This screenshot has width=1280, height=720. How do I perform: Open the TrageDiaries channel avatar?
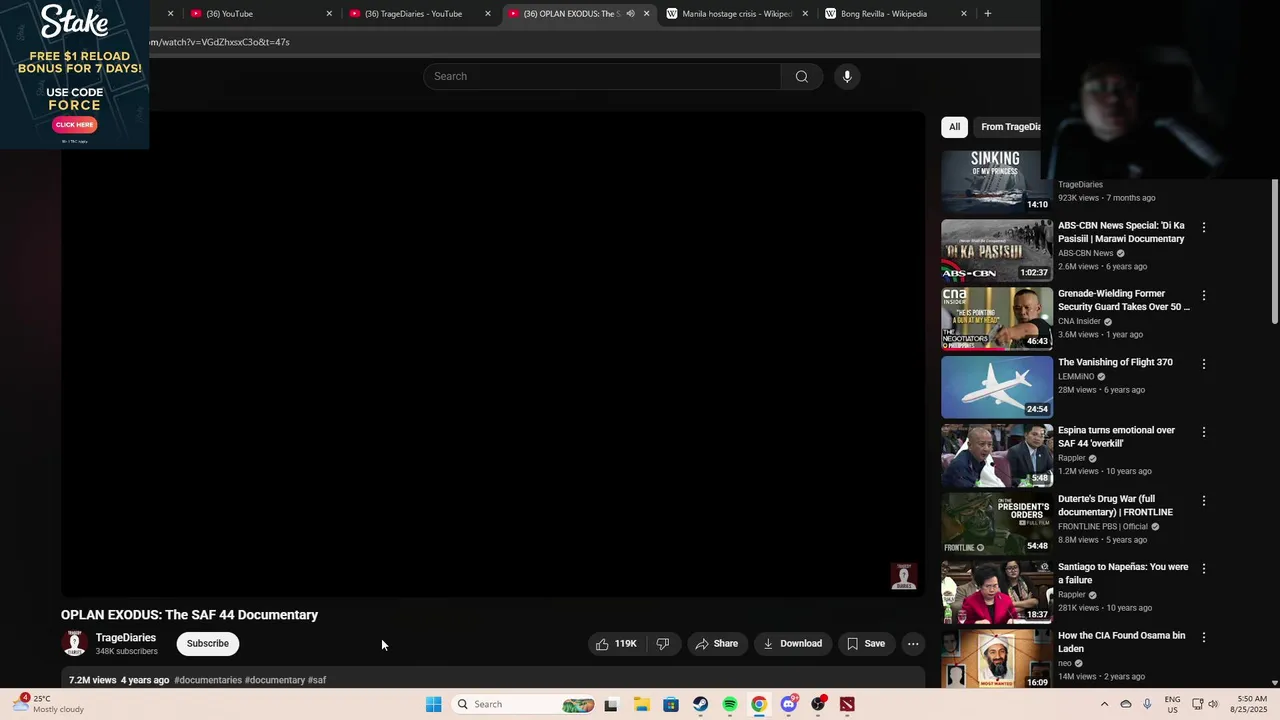[x=74, y=644]
